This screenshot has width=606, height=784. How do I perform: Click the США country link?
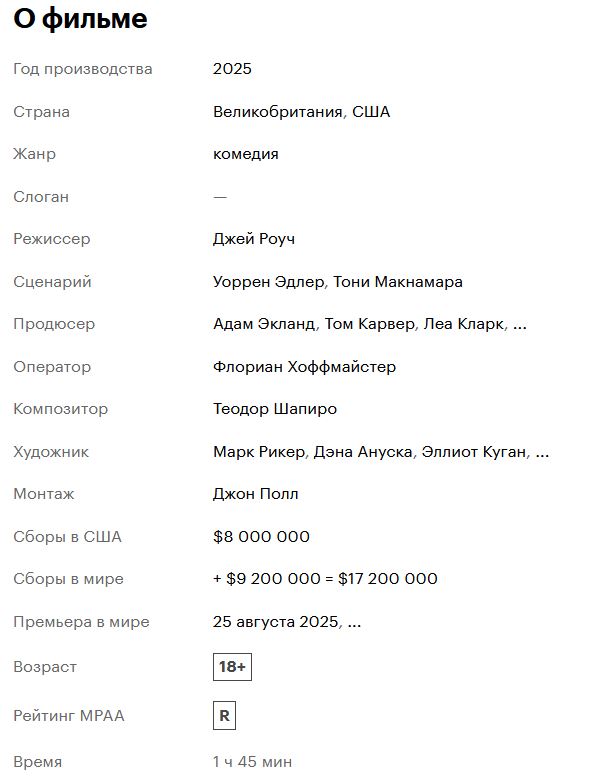(x=370, y=112)
